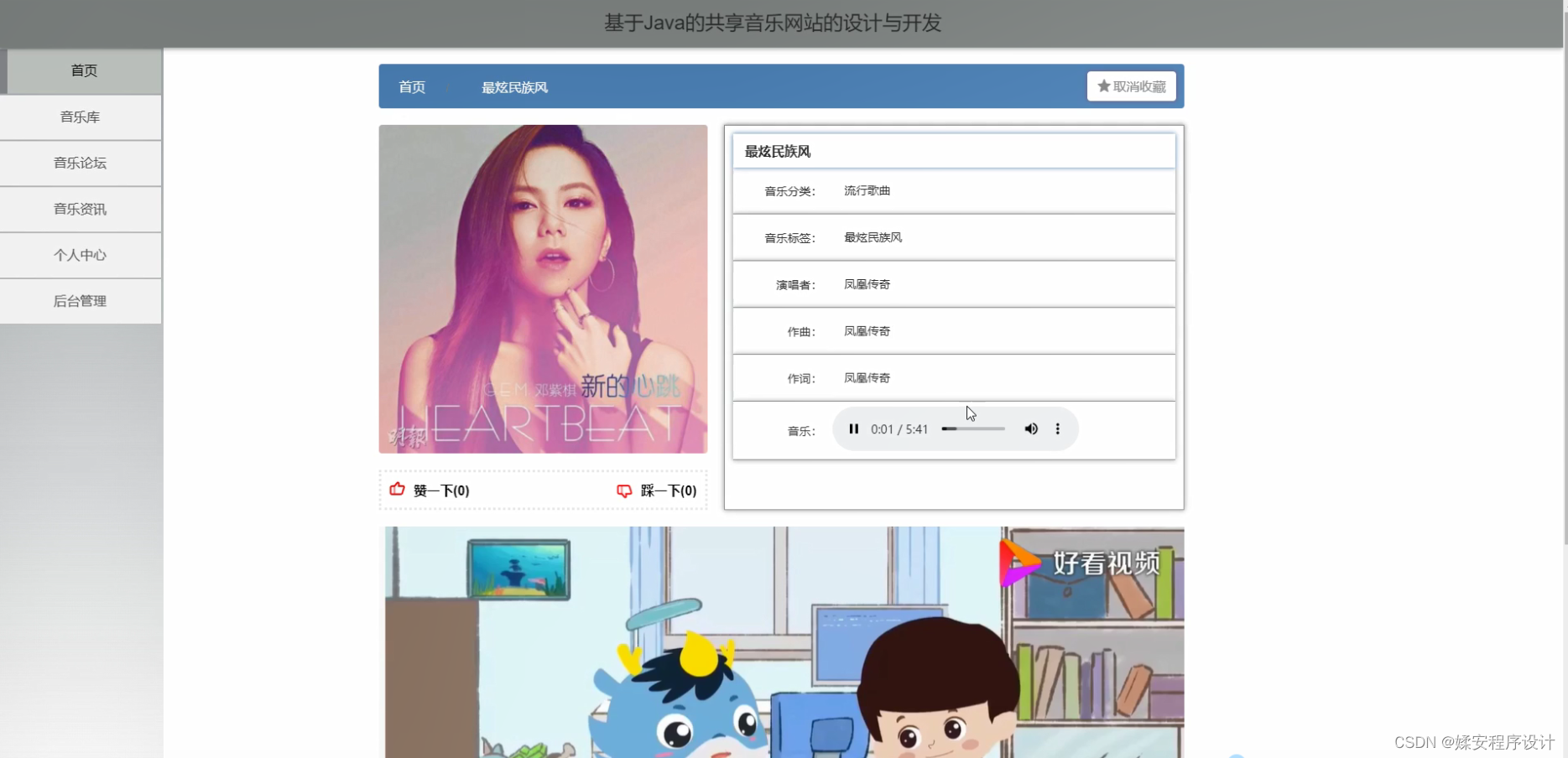Click the 首页 breadcrumb link

coord(411,86)
